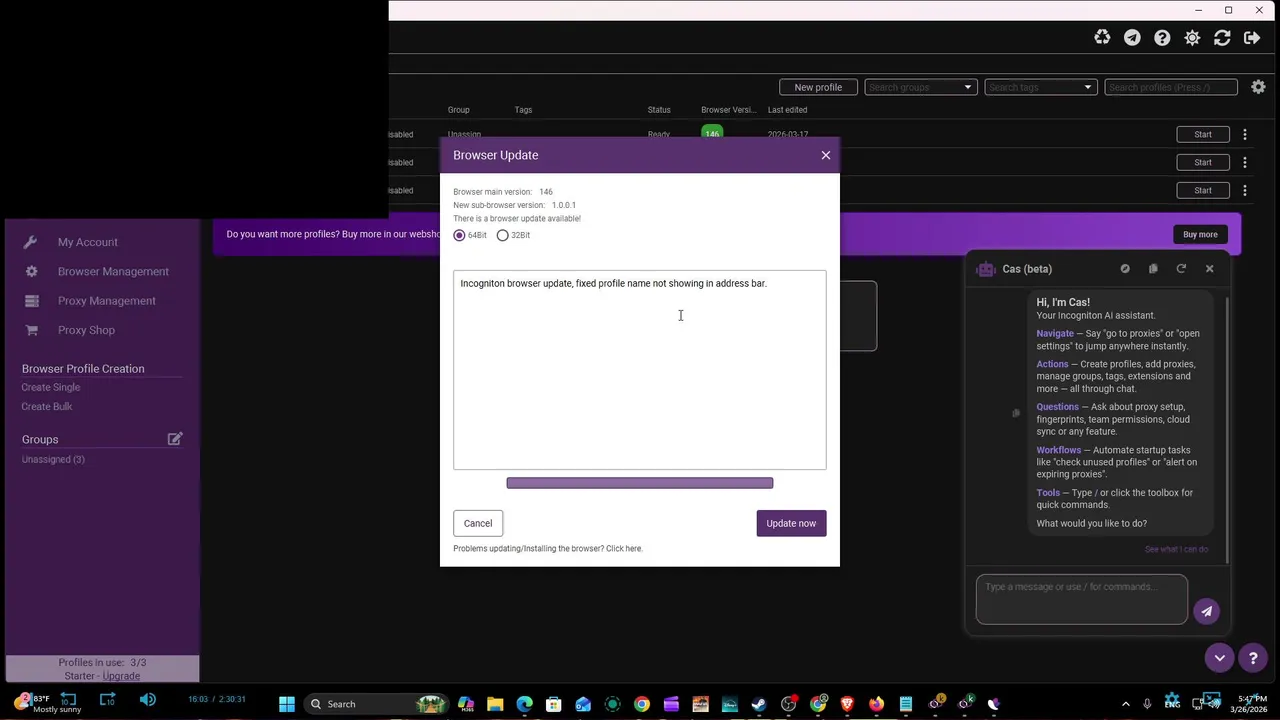The image size is (1280, 720).
Task: Click the wrench icon beside My Account
Action: 31,242
